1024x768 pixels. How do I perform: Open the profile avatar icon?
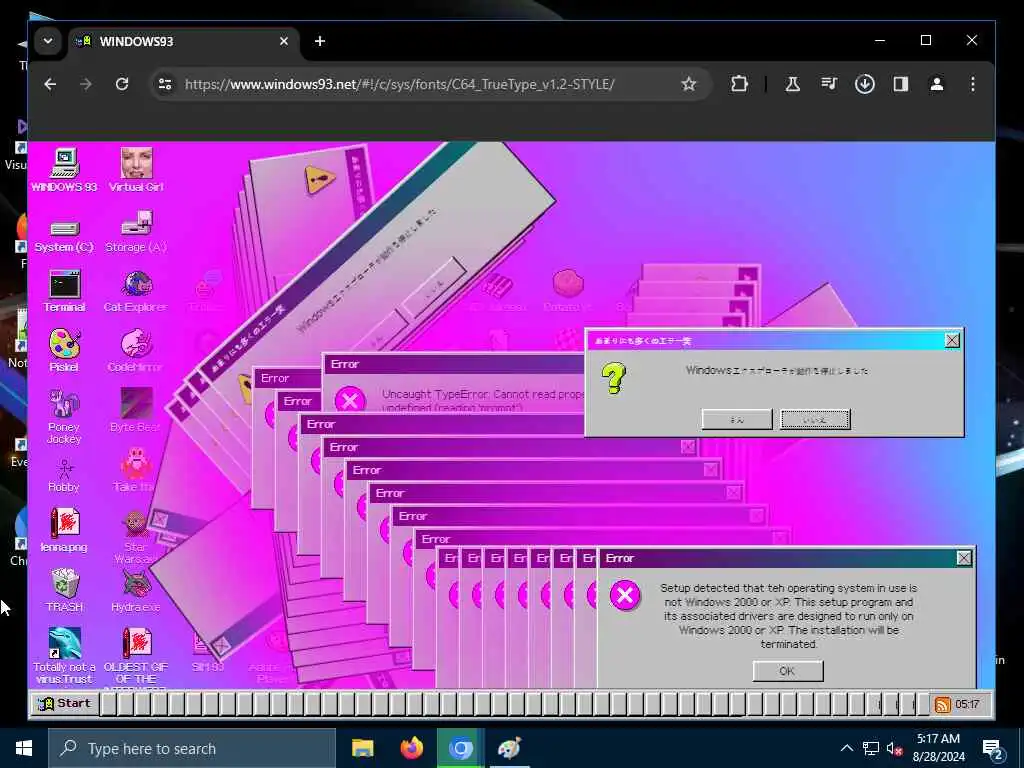936,84
